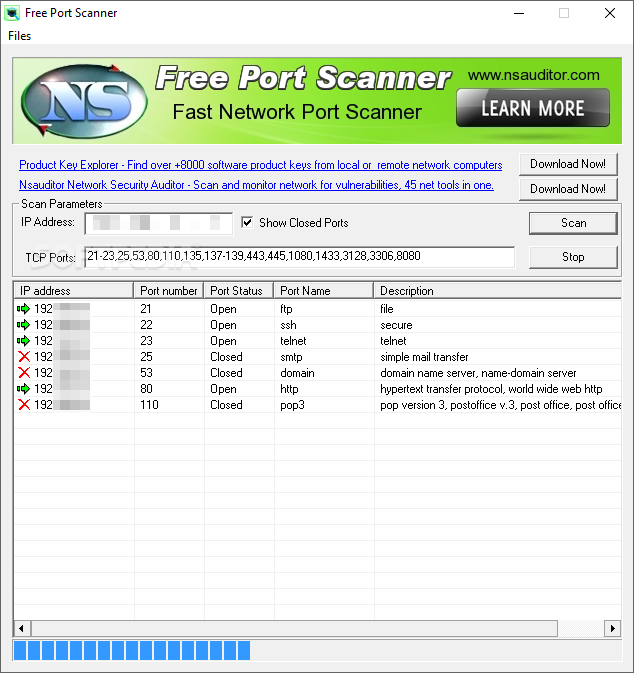
Task: Click Closed status for port 25
Action: point(226,357)
